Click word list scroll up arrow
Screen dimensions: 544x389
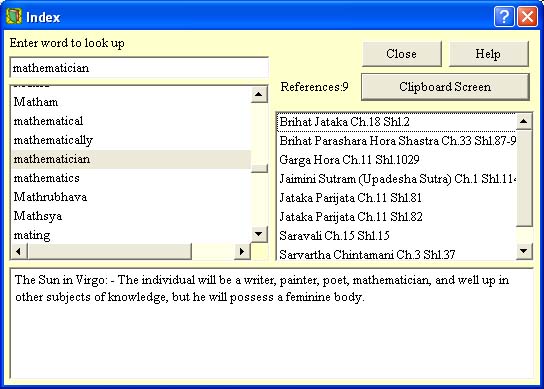(259, 94)
